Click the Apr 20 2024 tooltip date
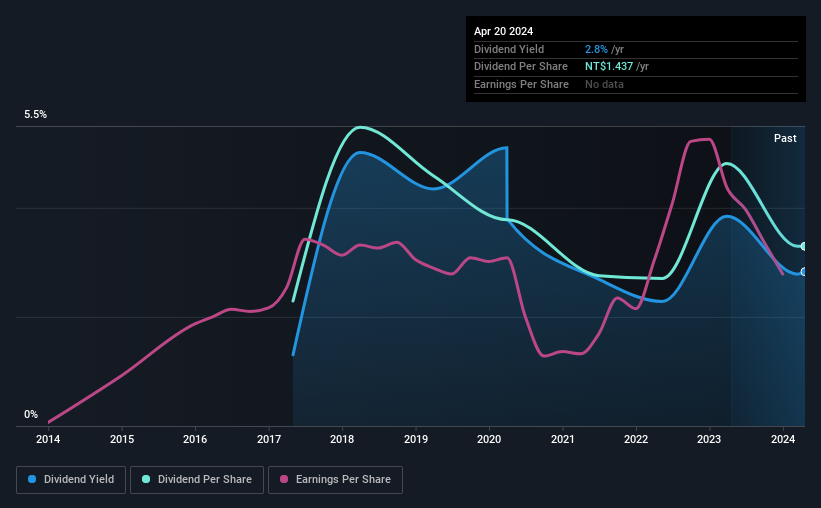This screenshot has width=821, height=508. (x=503, y=31)
